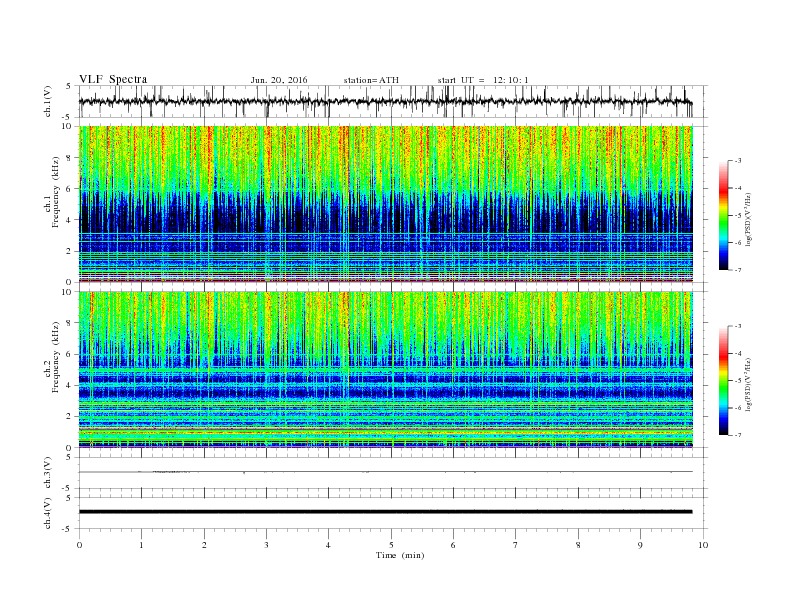
Task: Click the "Time (min)" x-axis title
Action: [400, 555]
